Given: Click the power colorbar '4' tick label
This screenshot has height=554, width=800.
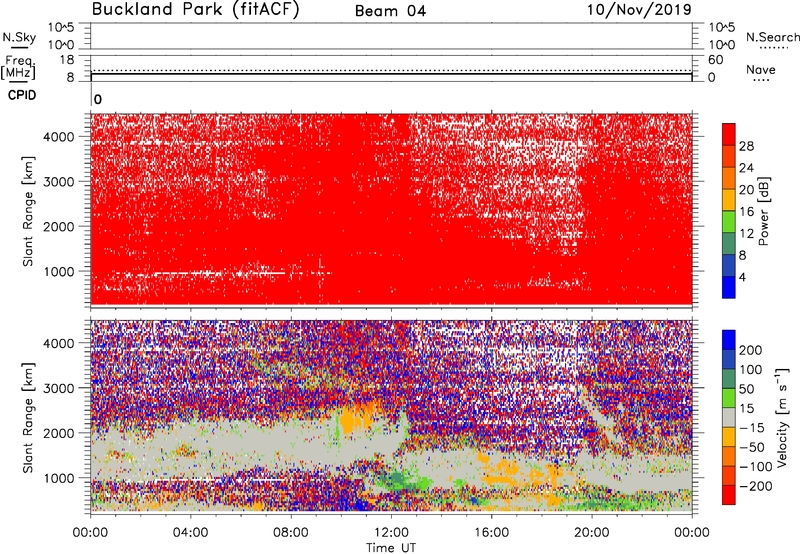Looking at the screenshot, I should 743,277.
